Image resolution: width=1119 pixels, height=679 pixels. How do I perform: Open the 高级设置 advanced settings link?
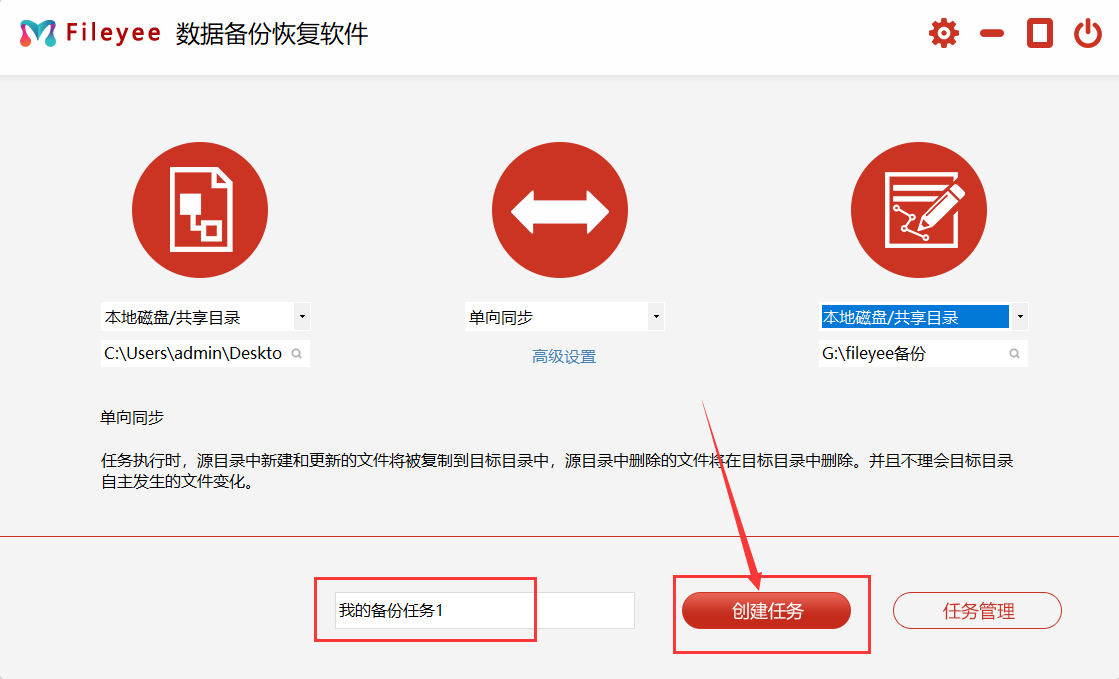[564, 357]
